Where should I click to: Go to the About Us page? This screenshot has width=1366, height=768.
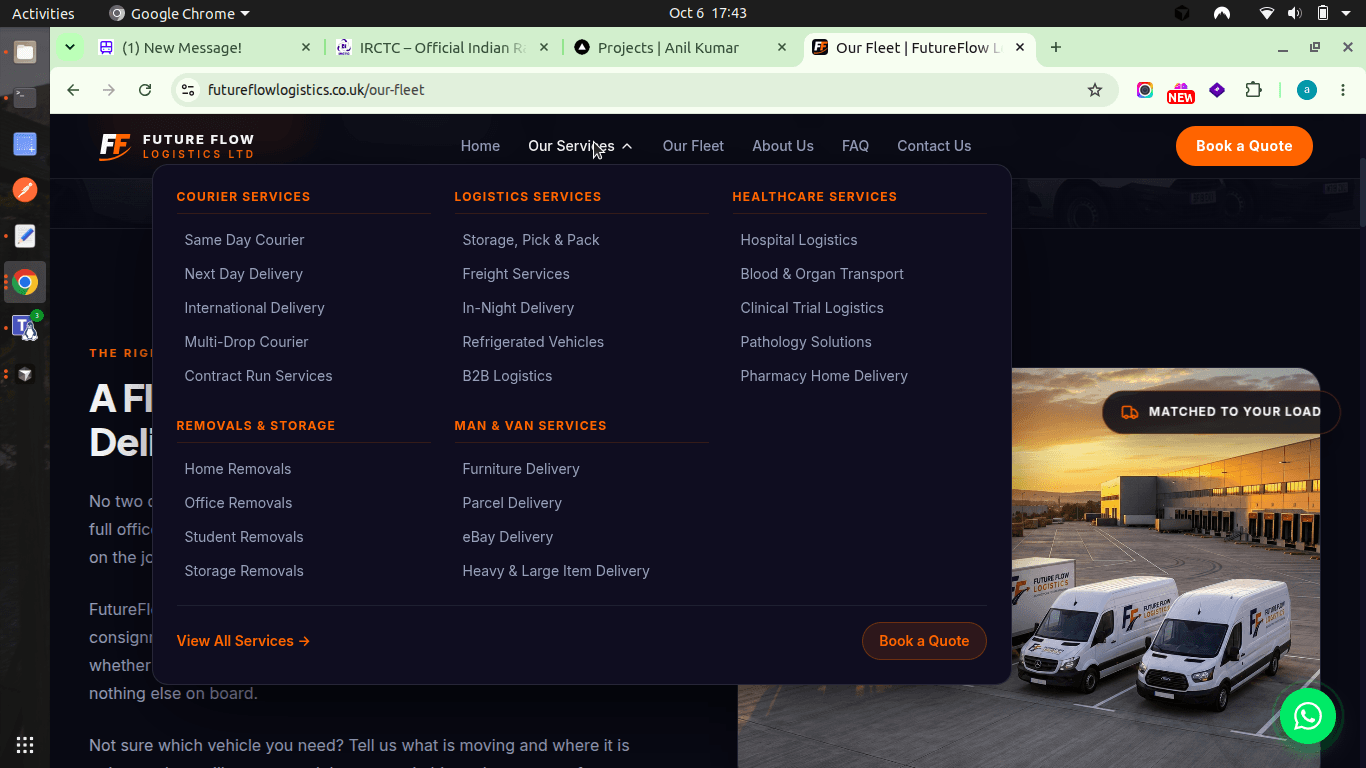[783, 146]
